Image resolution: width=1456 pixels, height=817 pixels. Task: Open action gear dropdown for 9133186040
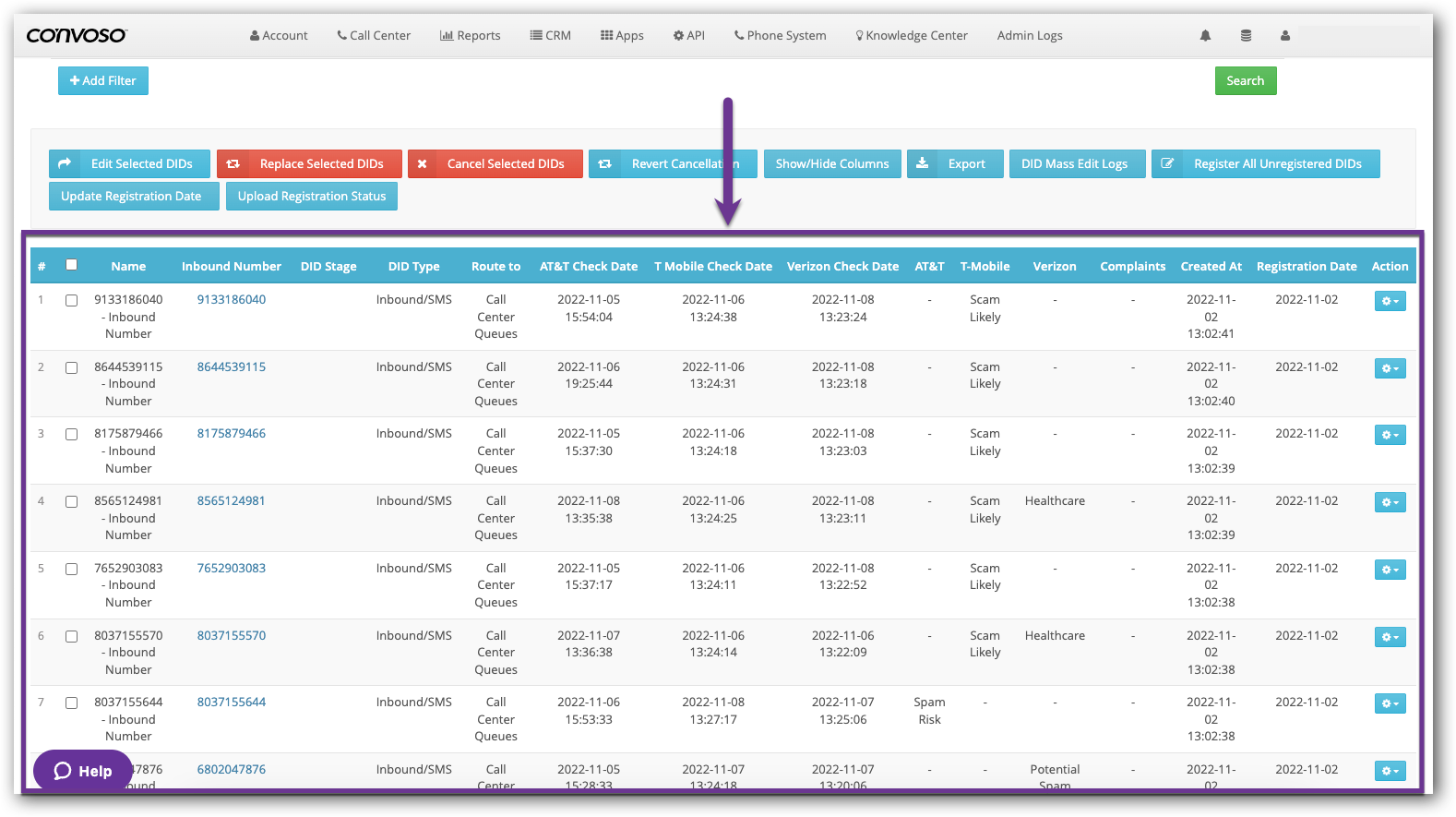pyautogui.click(x=1390, y=301)
